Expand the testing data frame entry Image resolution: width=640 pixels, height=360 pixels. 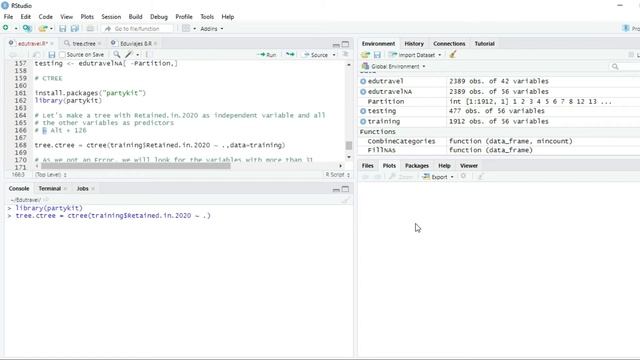pyautogui.click(x=363, y=111)
